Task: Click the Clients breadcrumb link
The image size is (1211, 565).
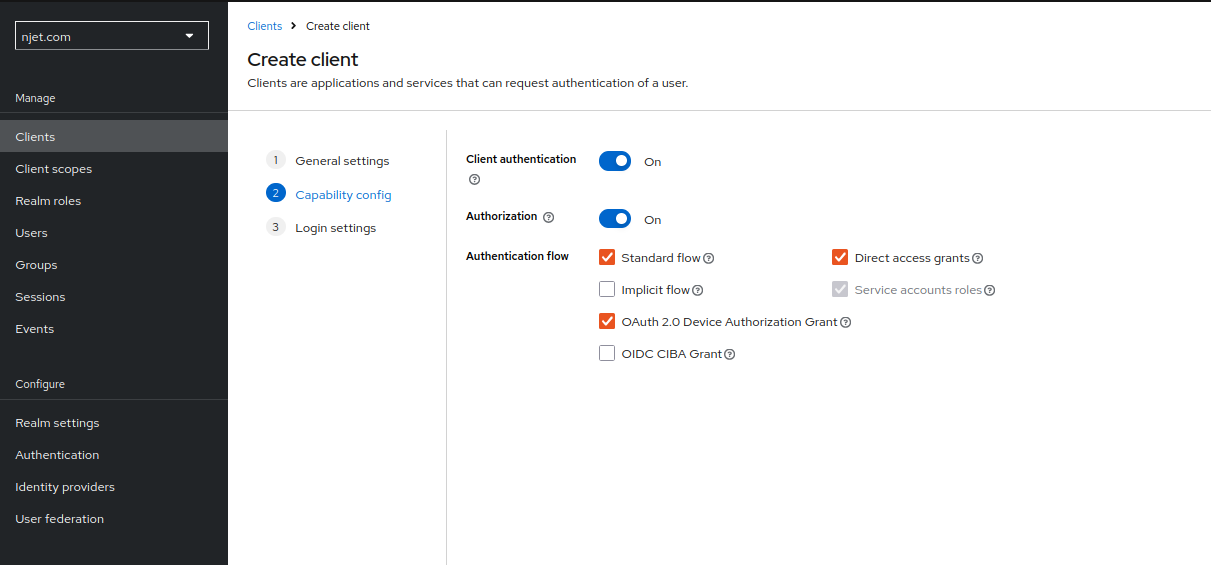Action: coord(265,26)
